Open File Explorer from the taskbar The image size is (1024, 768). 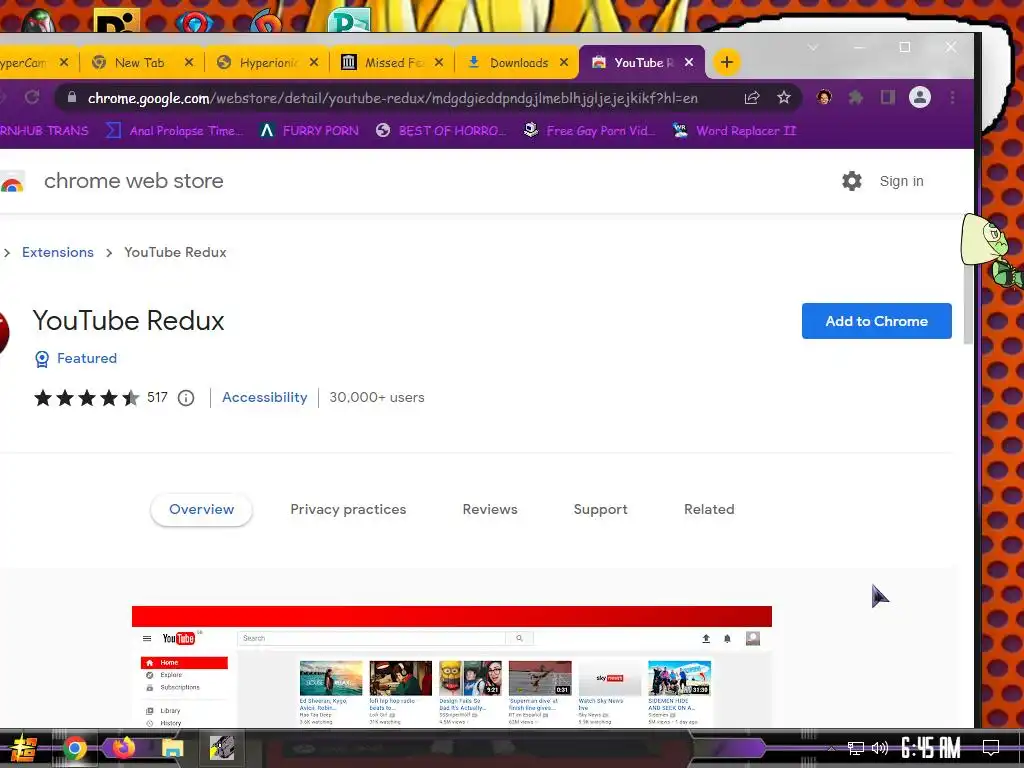(x=172, y=748)
